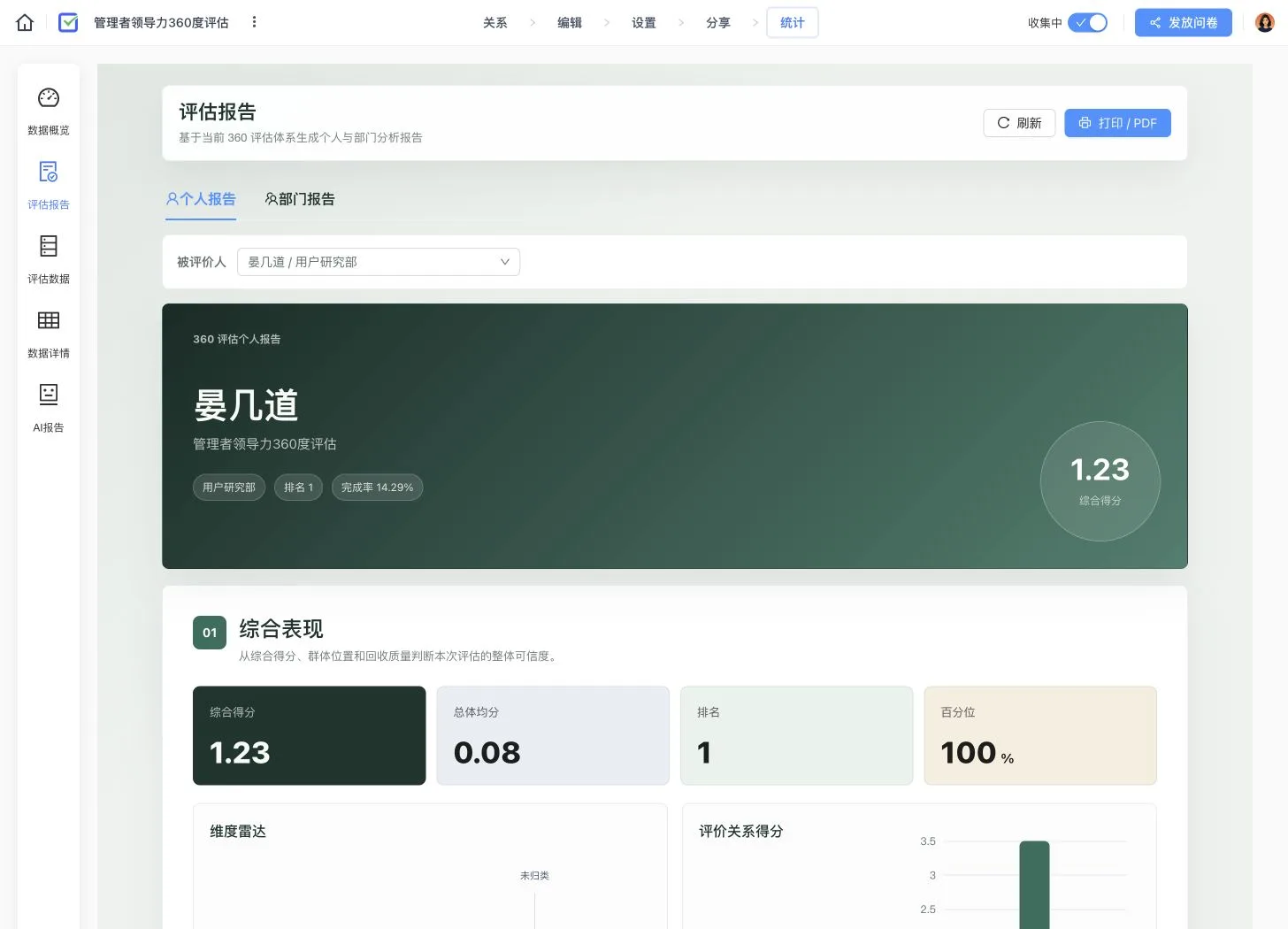Switch to the 部门报告 tab
The height and width of the screenshot is (929, 1288).
pyautogui.click(x=300, y=199)
